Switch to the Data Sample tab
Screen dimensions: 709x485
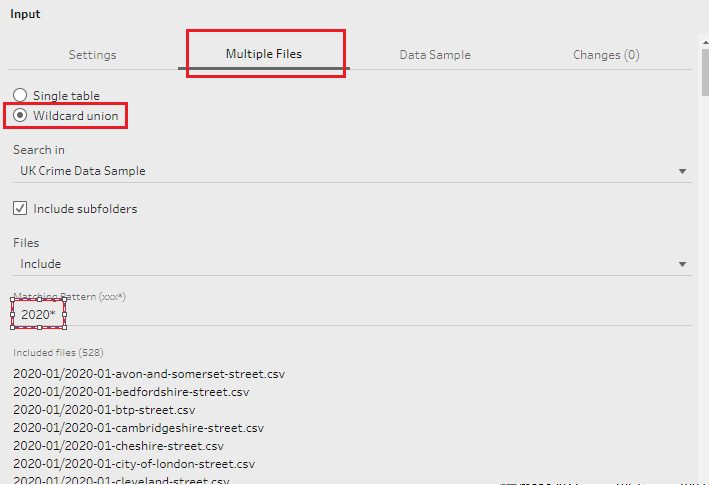coord(435,55)
